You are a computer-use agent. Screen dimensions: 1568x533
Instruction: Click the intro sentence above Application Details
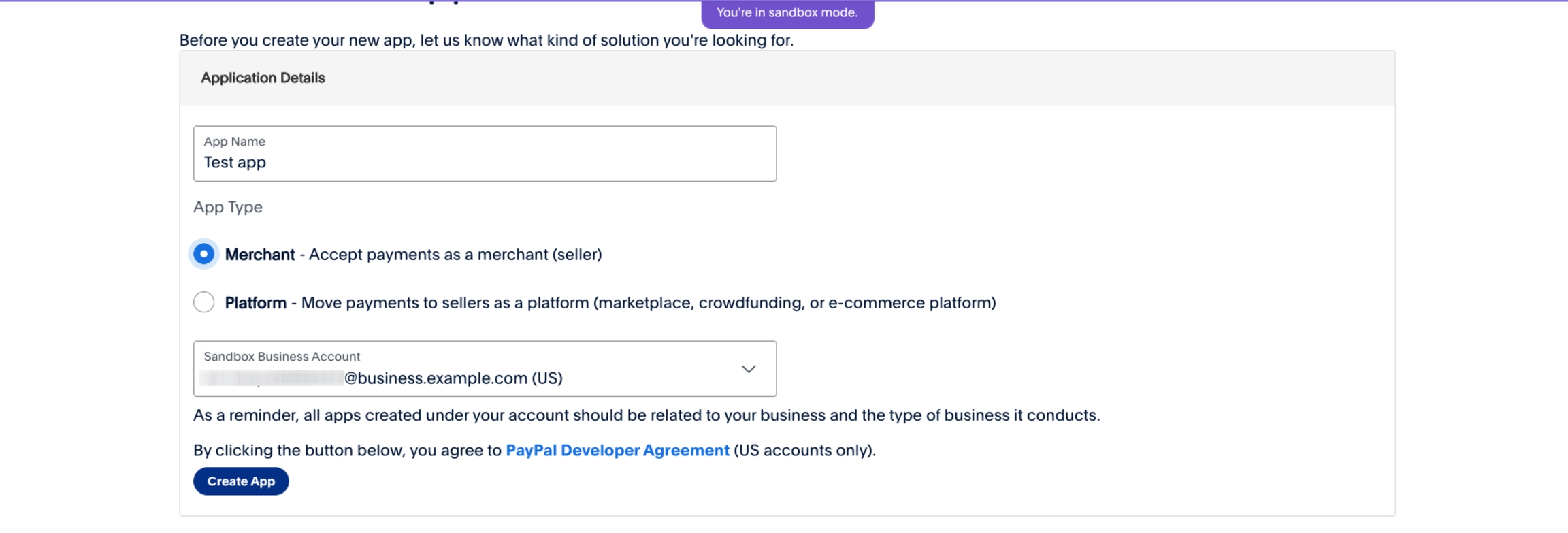(486, 40)
